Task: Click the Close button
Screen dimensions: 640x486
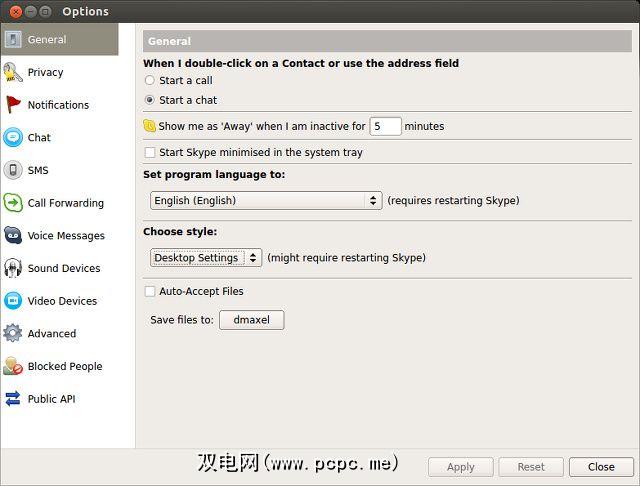Action: pyautogui.click(x=601, y=466)
